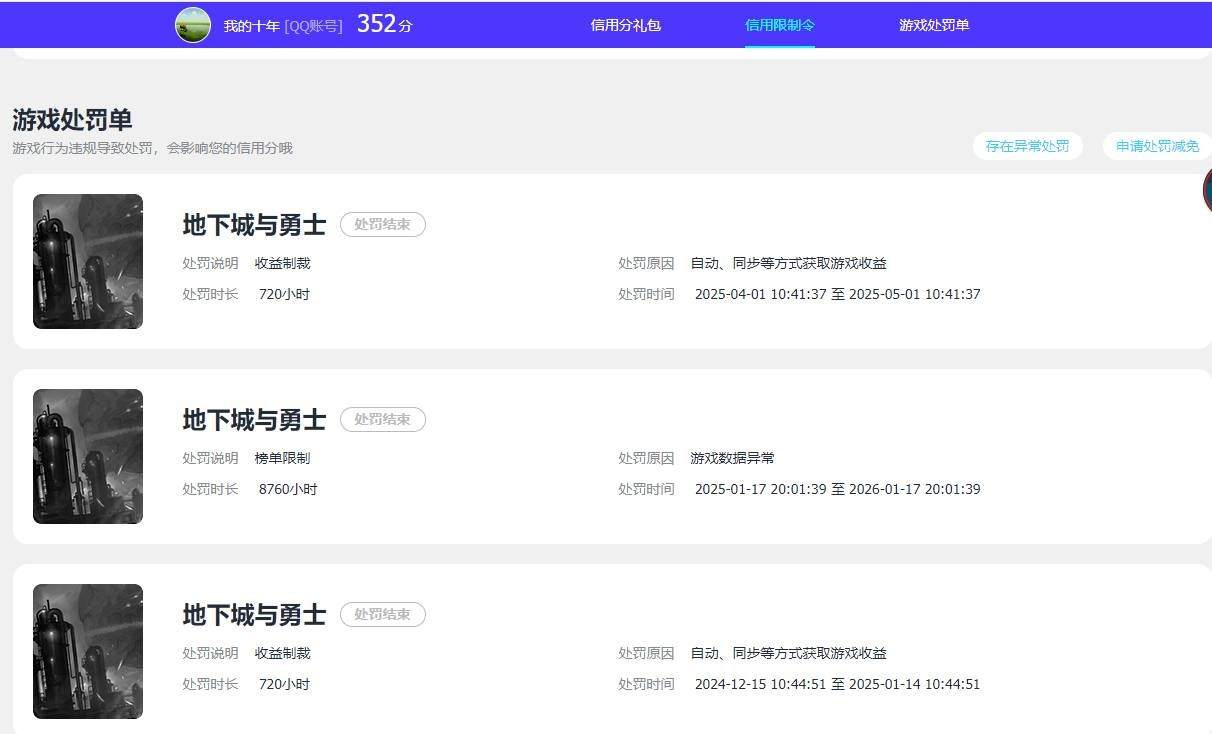Switch to the 信用限制令 tab

(x=780, y=25)
